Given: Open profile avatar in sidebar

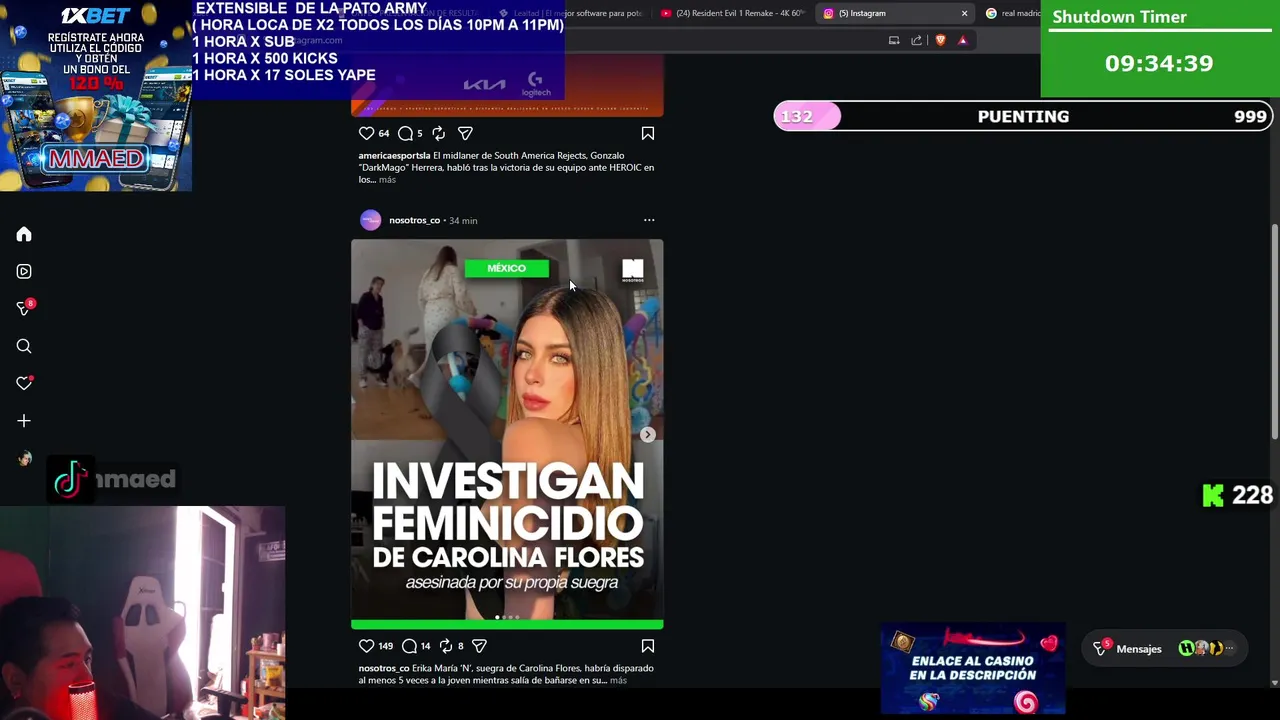Looking at the screenshot, I should (x=24, y=459).
